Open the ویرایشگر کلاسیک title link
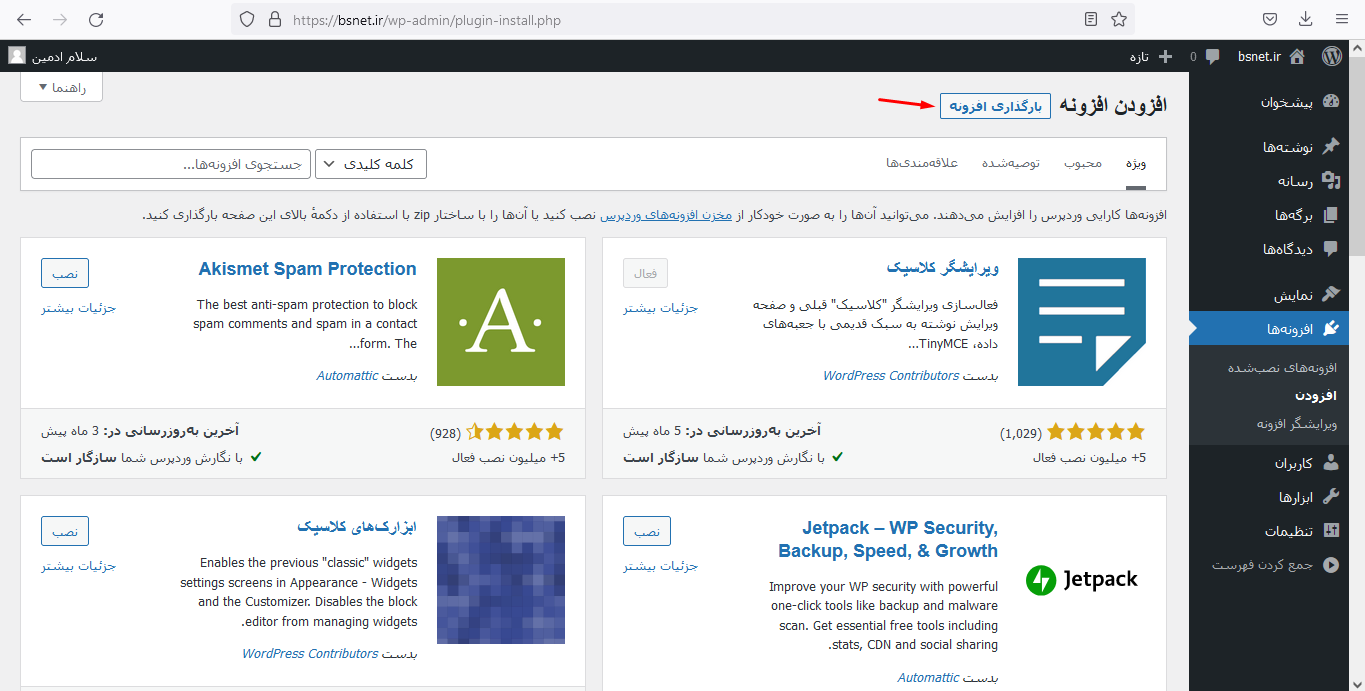Image resolution: width=1365 pixels, height=691 pixels. (x=942, y=269)
